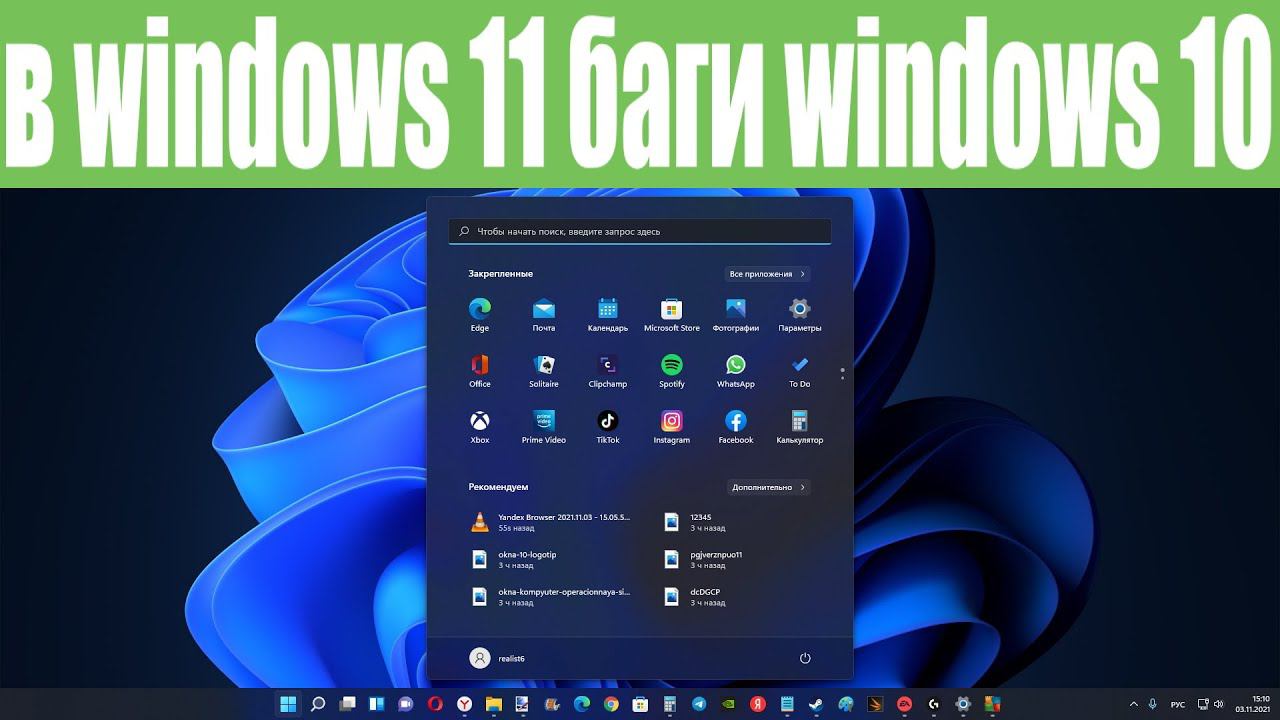Open recommended Yandex Browser video file
Screen dimensions: 1280x720
pyautogui.click(x=550, y=522)
